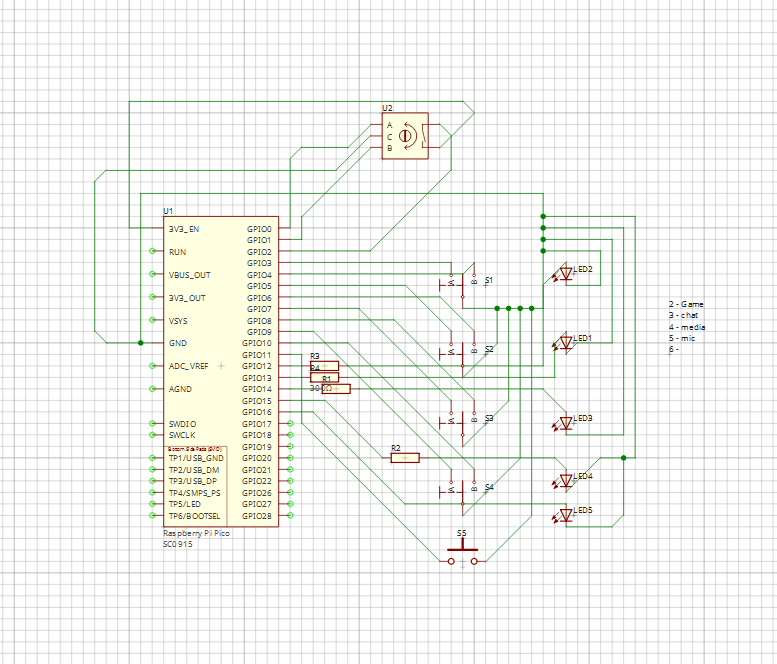This screenshot has height=664, width=777.
Task: Click the RUN pin endpoint circle
Action: click(152, 252)
